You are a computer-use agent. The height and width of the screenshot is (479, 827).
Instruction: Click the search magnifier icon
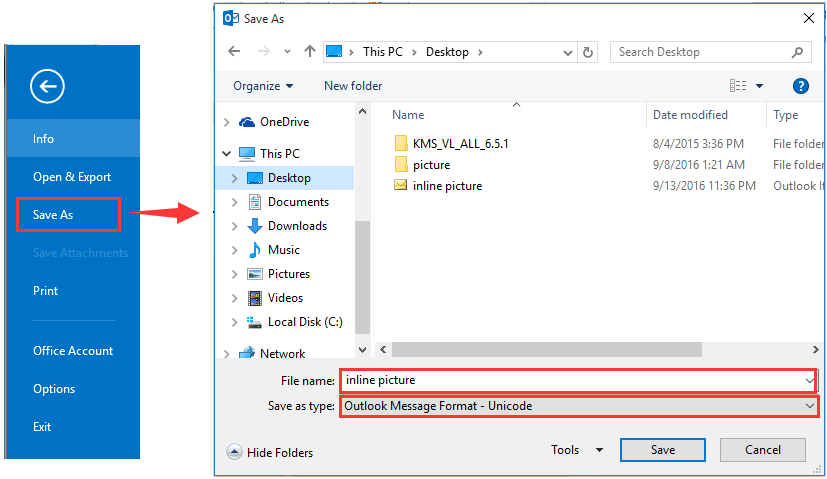[798, 52]
